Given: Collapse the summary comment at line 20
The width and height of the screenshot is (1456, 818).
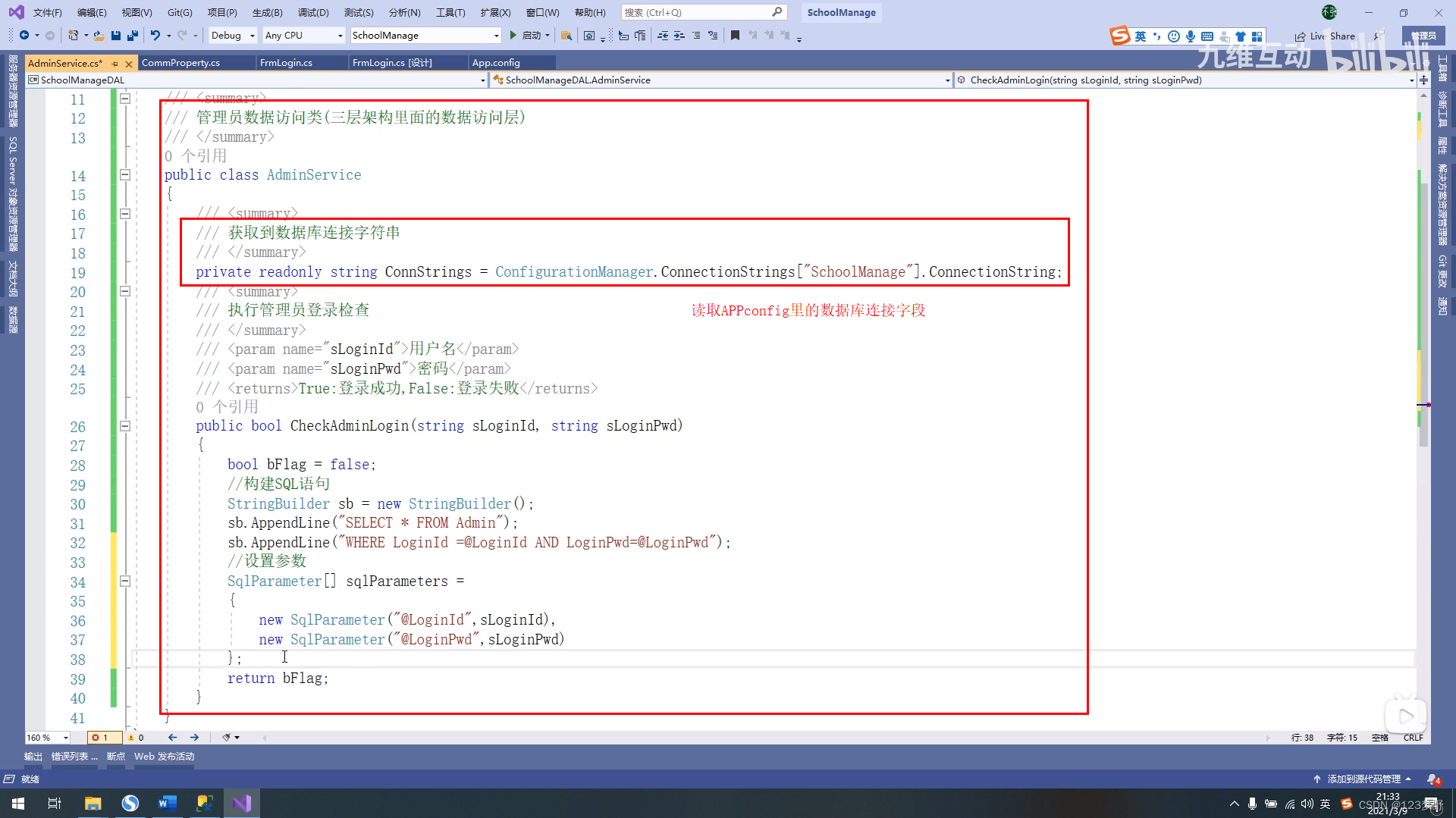Looking at the screenshot, I should (x=125, y=291).
